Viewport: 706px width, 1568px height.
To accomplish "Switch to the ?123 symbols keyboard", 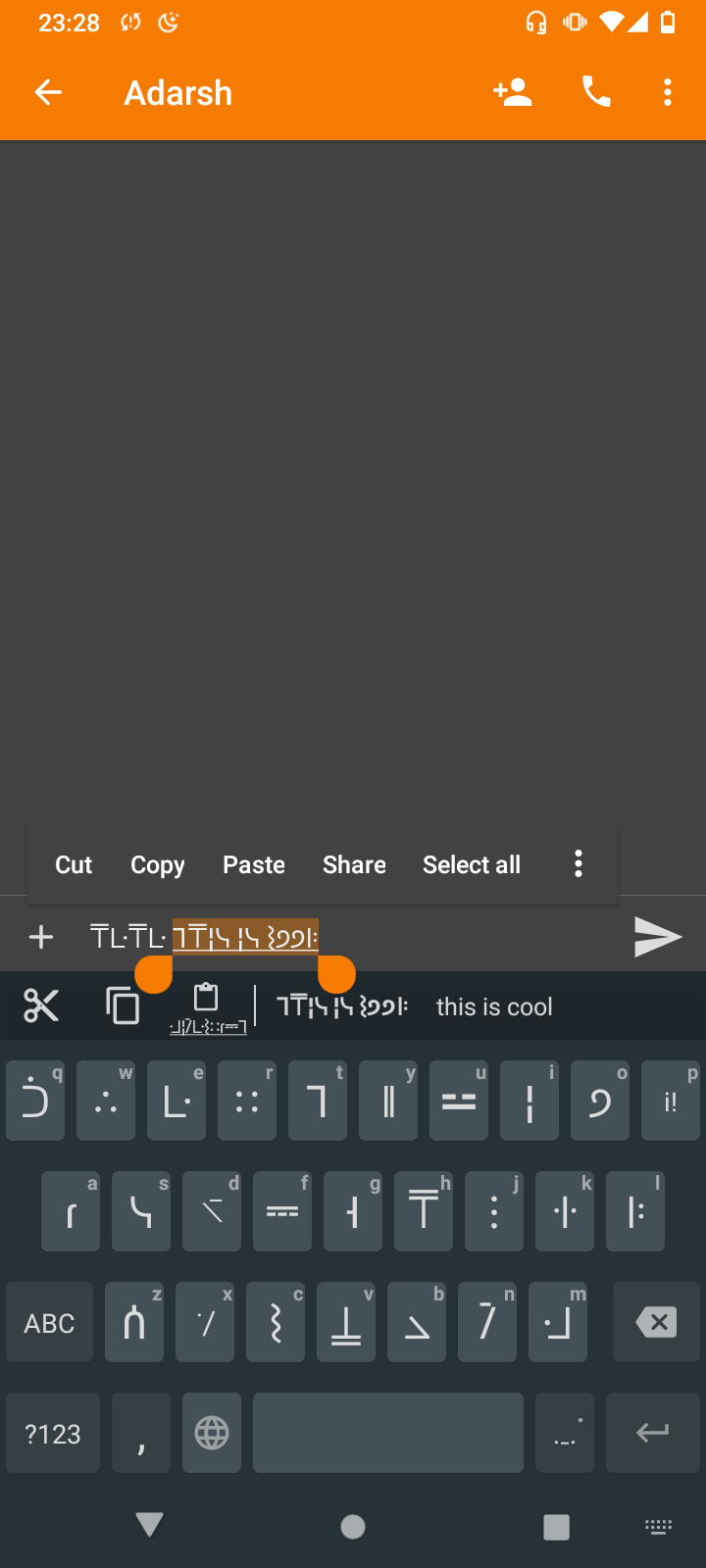I will tap(53, 1433).
